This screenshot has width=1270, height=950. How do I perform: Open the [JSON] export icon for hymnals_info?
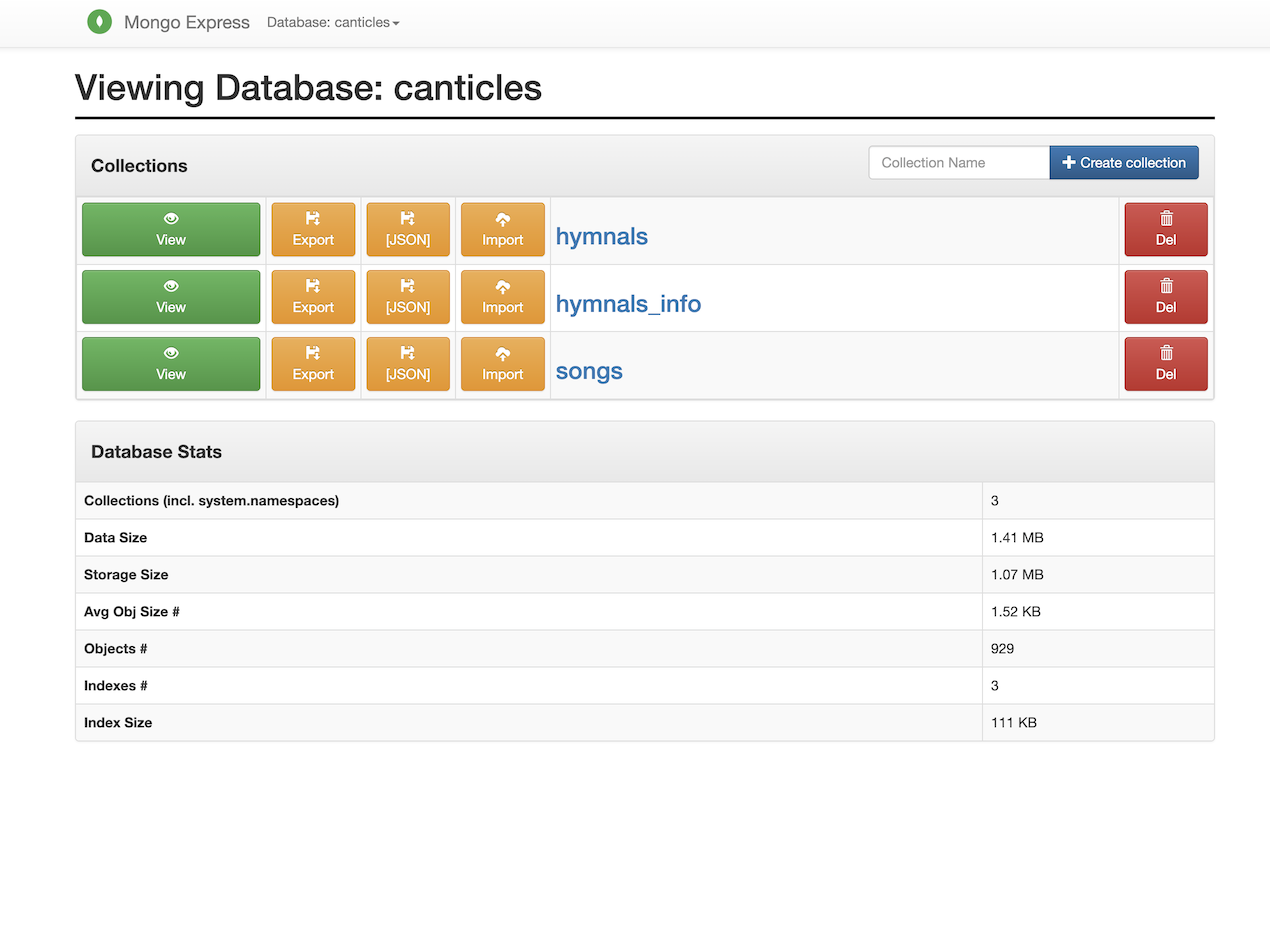pyautogui.click(x=408, y=285)
